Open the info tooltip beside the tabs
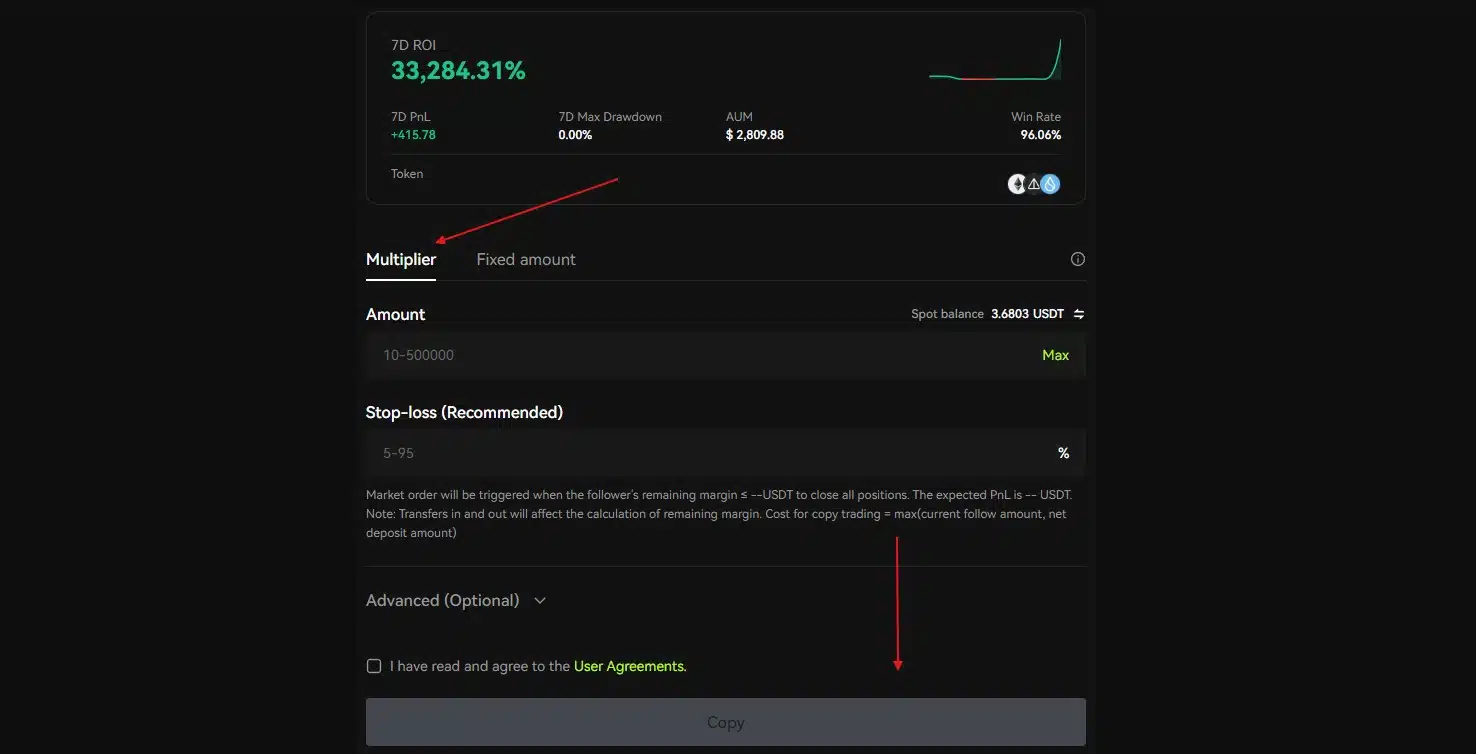 tap(1077, 259)
